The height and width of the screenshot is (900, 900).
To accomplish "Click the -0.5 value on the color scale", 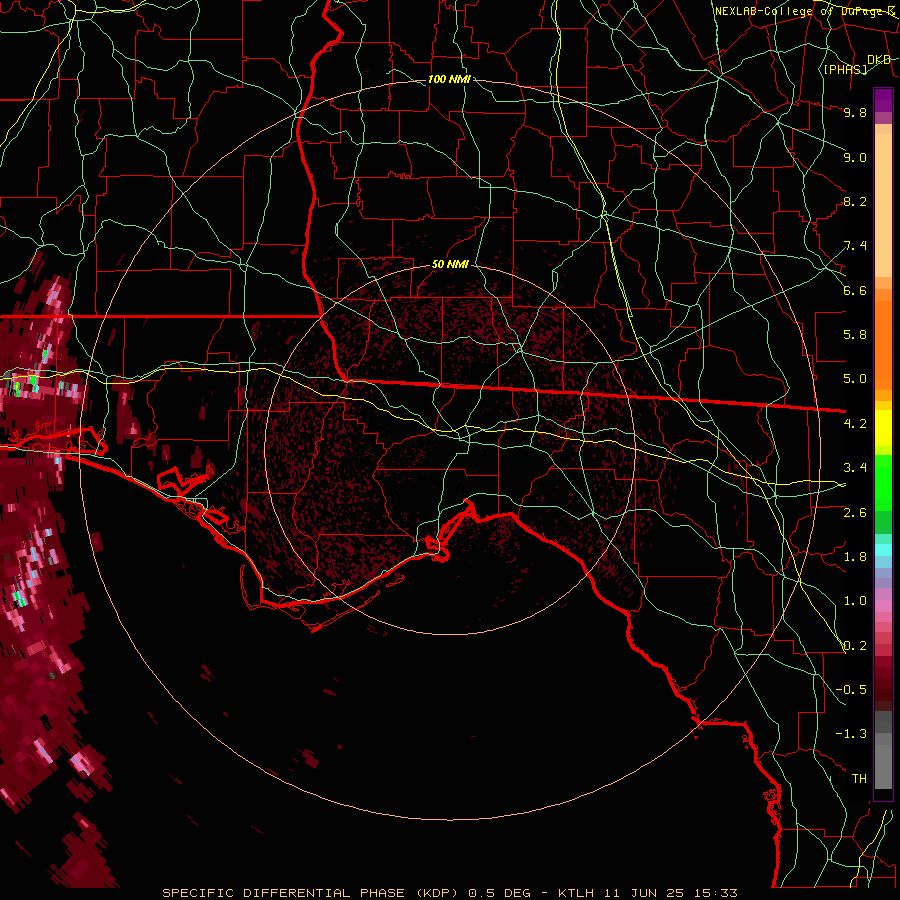I will pos(851,690).
